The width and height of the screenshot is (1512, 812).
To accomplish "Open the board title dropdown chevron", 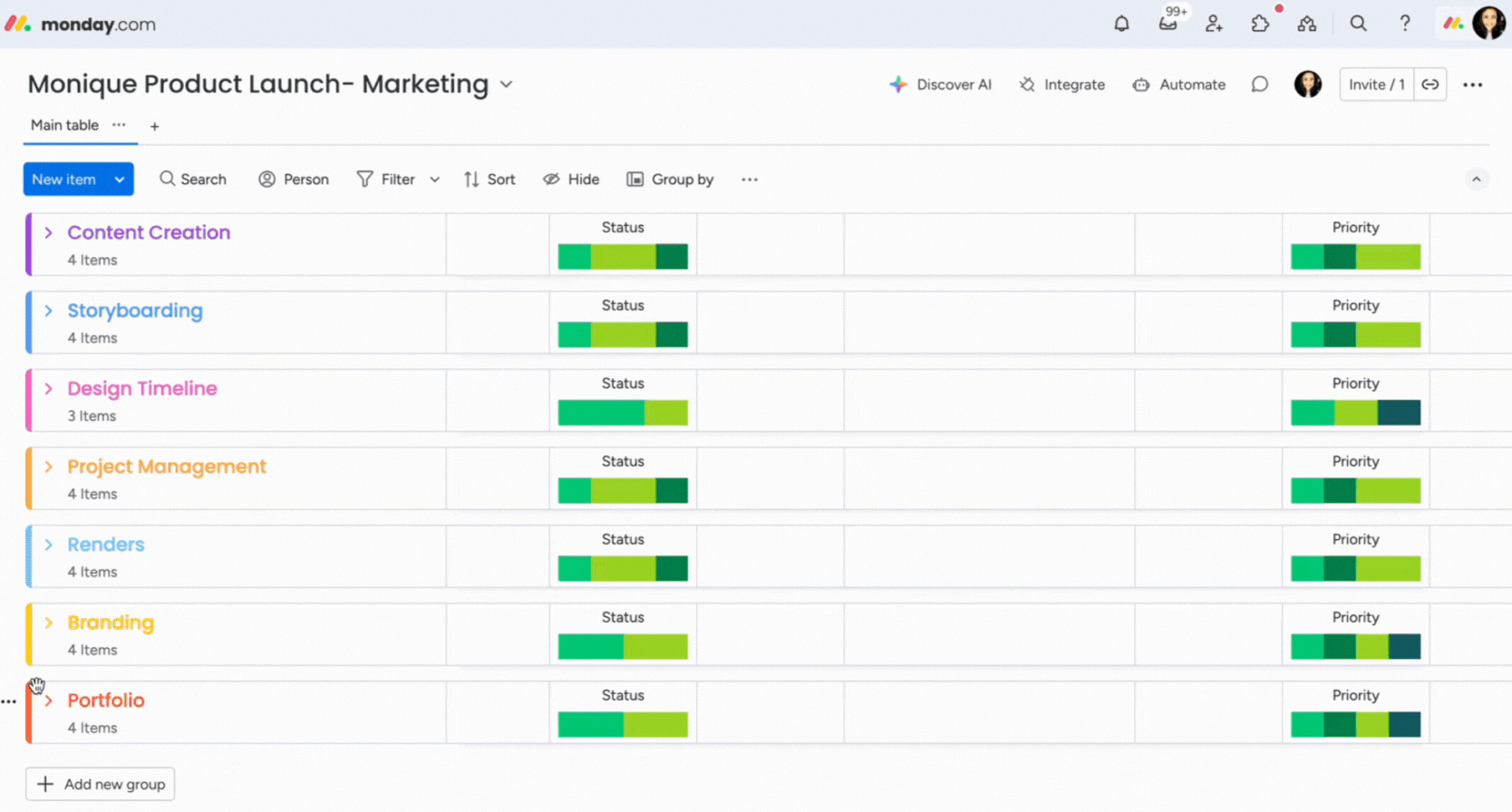I will [x=507, y=84].
